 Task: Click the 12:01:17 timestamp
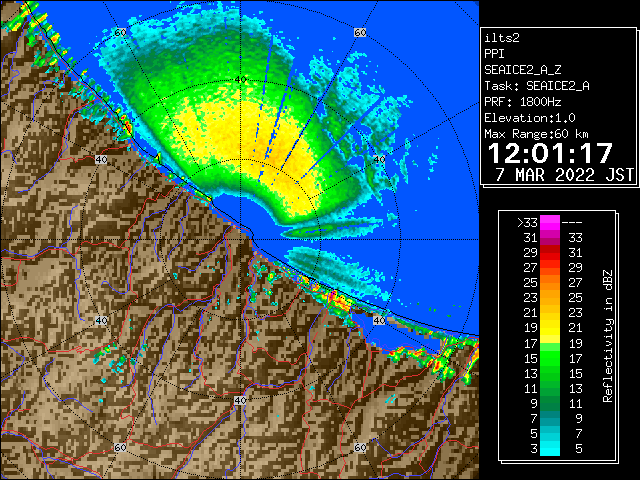pos(550,153)
